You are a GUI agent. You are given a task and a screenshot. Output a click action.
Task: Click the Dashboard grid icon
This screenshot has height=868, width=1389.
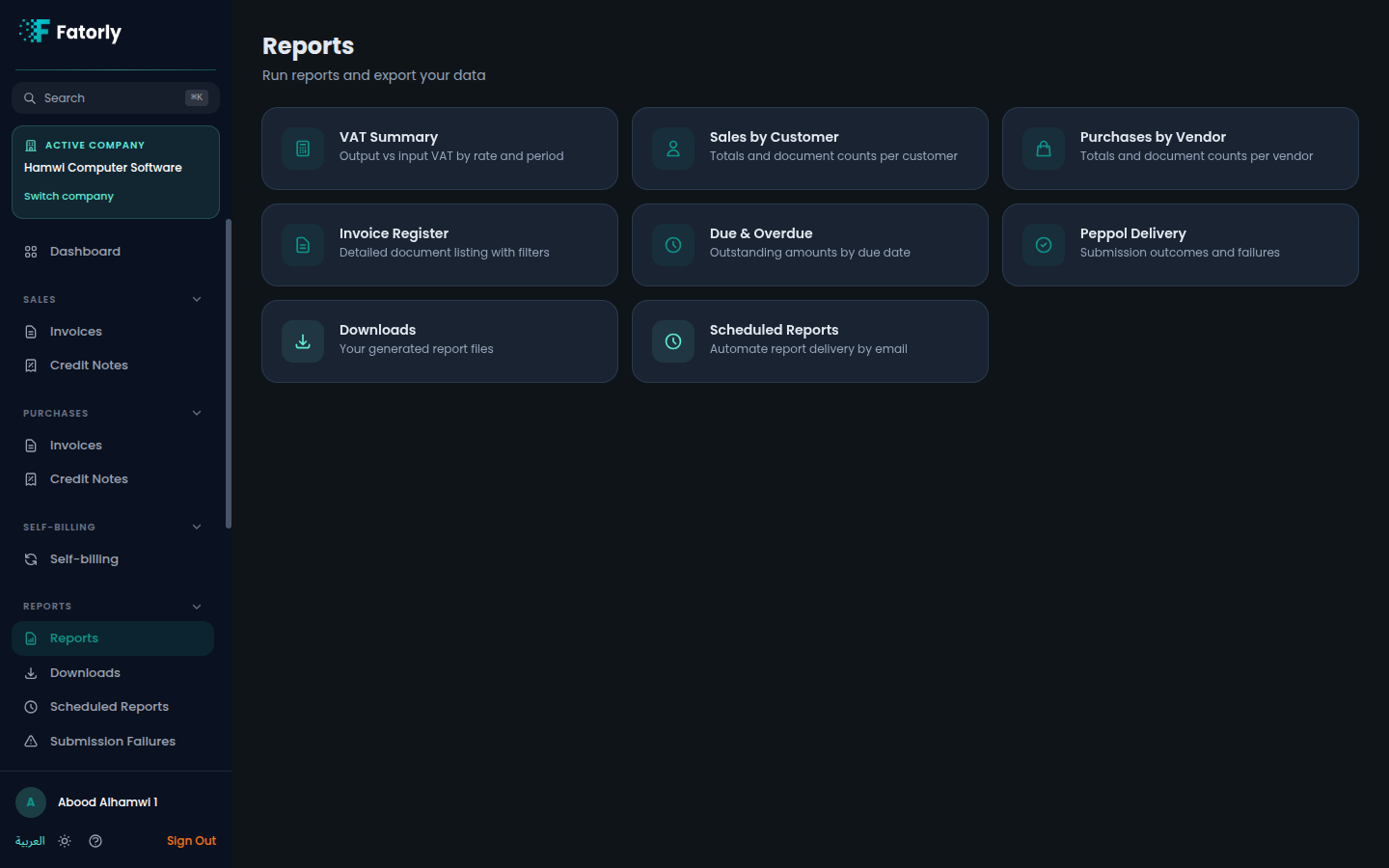(x=31, y=252)
